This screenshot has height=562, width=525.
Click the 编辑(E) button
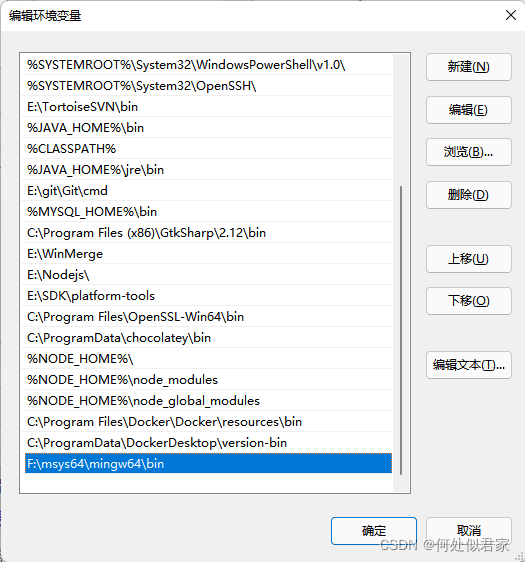coord(468,110)
